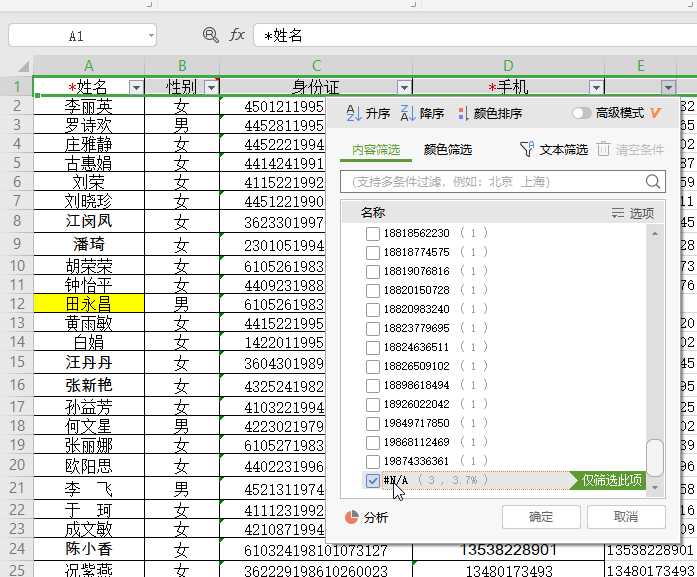Click the 文本筛选 funnel icon
The width and height of the screenshot is (697, 577).
point(527,149)
